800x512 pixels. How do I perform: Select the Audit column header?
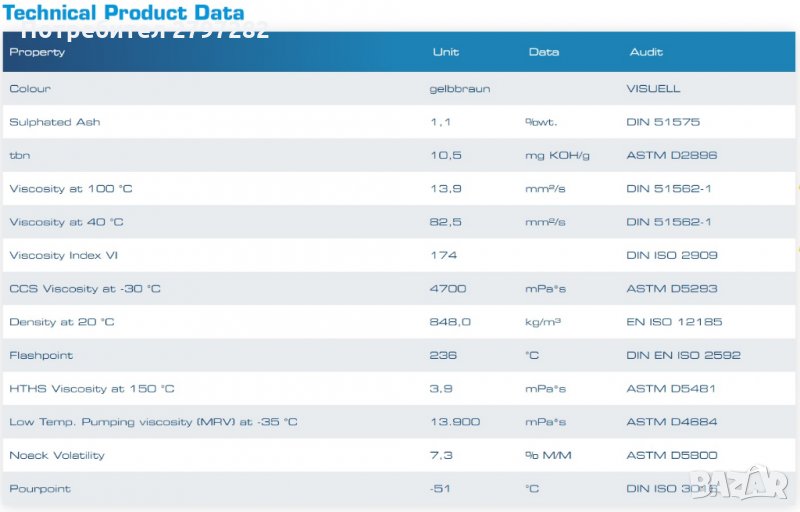(646, 52)
